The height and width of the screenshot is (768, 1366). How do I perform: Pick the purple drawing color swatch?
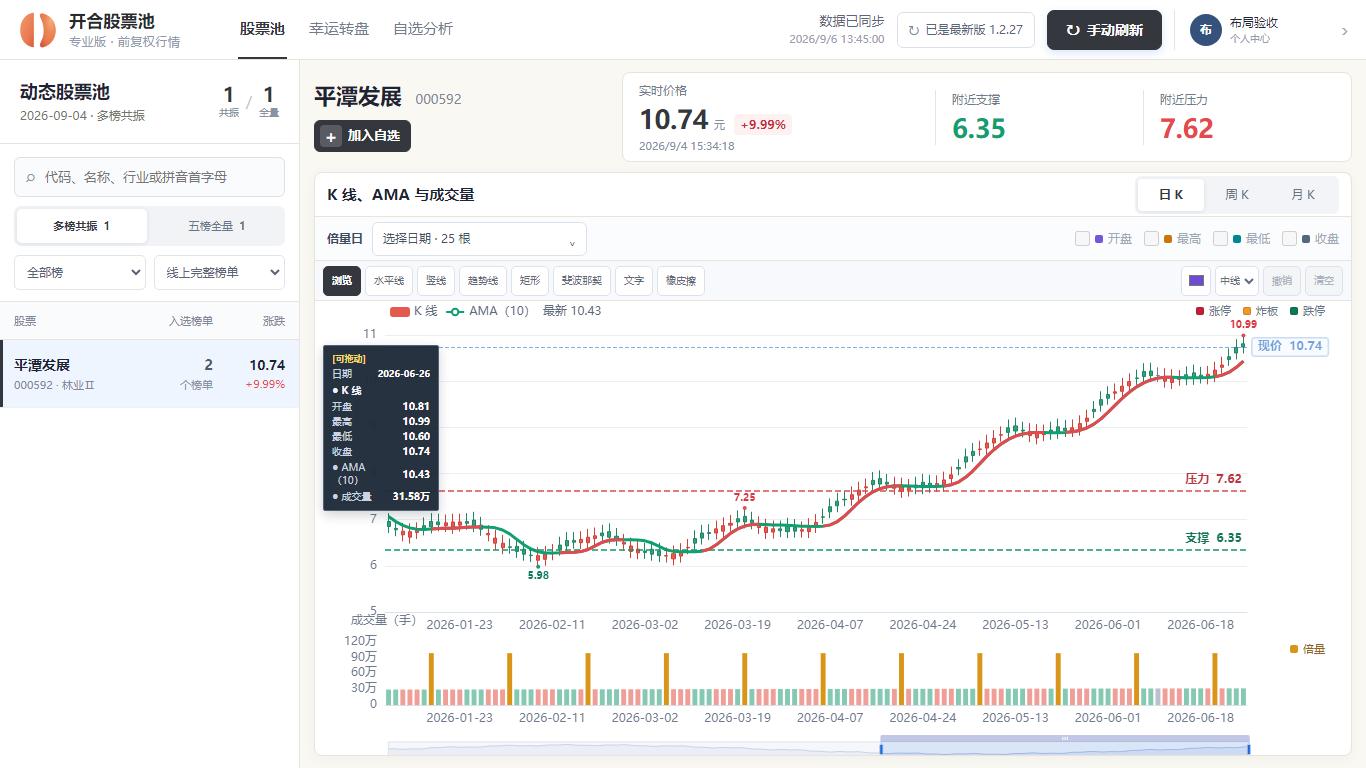pos(1196,281)
